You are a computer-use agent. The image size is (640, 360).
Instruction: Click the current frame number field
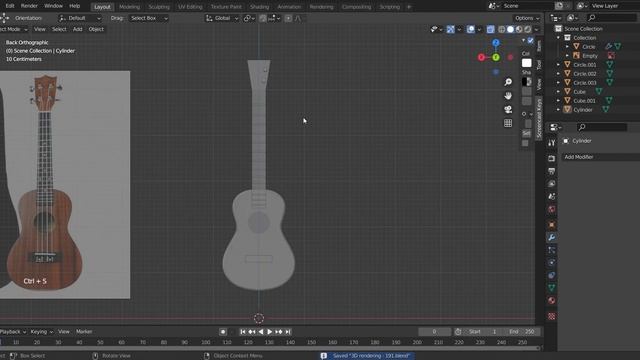tap(434, 332)
